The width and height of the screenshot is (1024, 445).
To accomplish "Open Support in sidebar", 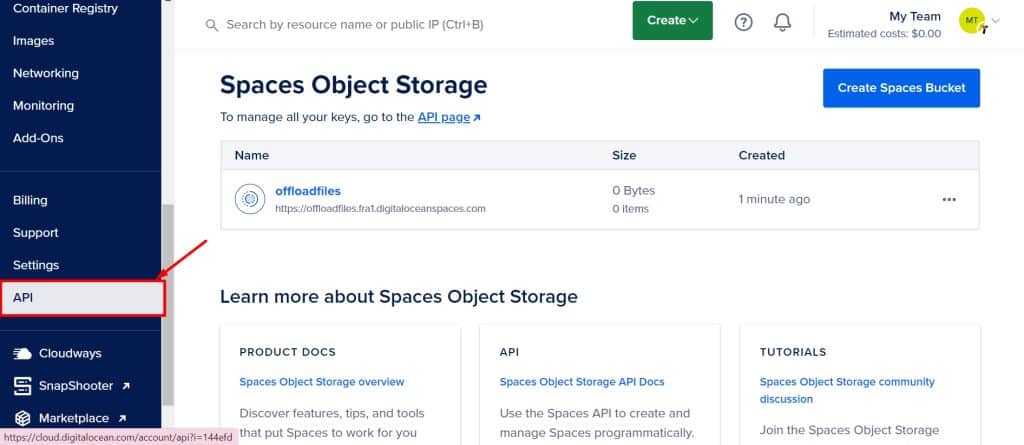I will 35,233.
